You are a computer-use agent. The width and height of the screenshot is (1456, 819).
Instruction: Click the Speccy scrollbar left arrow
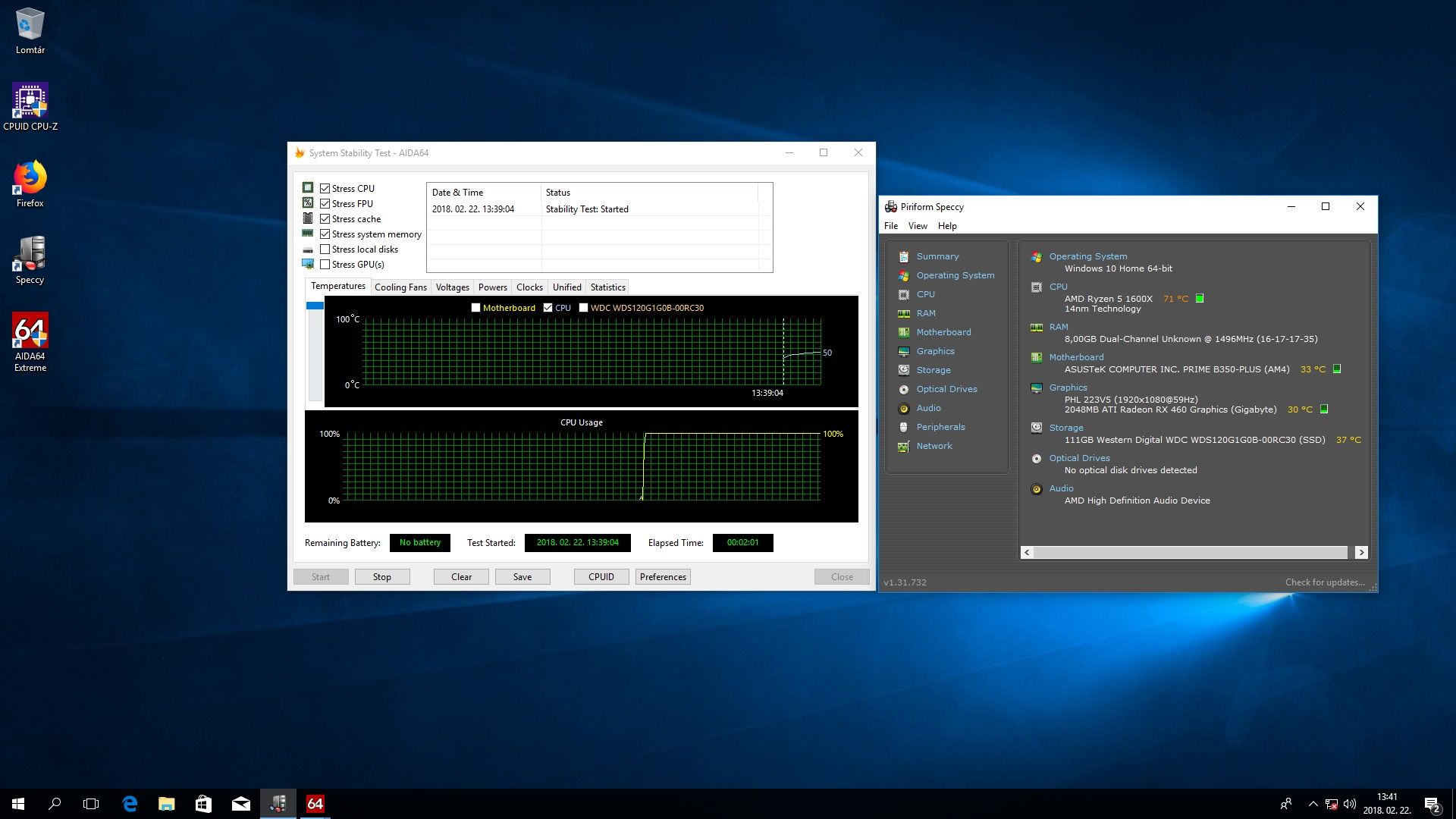click(x=1027, y=552)
